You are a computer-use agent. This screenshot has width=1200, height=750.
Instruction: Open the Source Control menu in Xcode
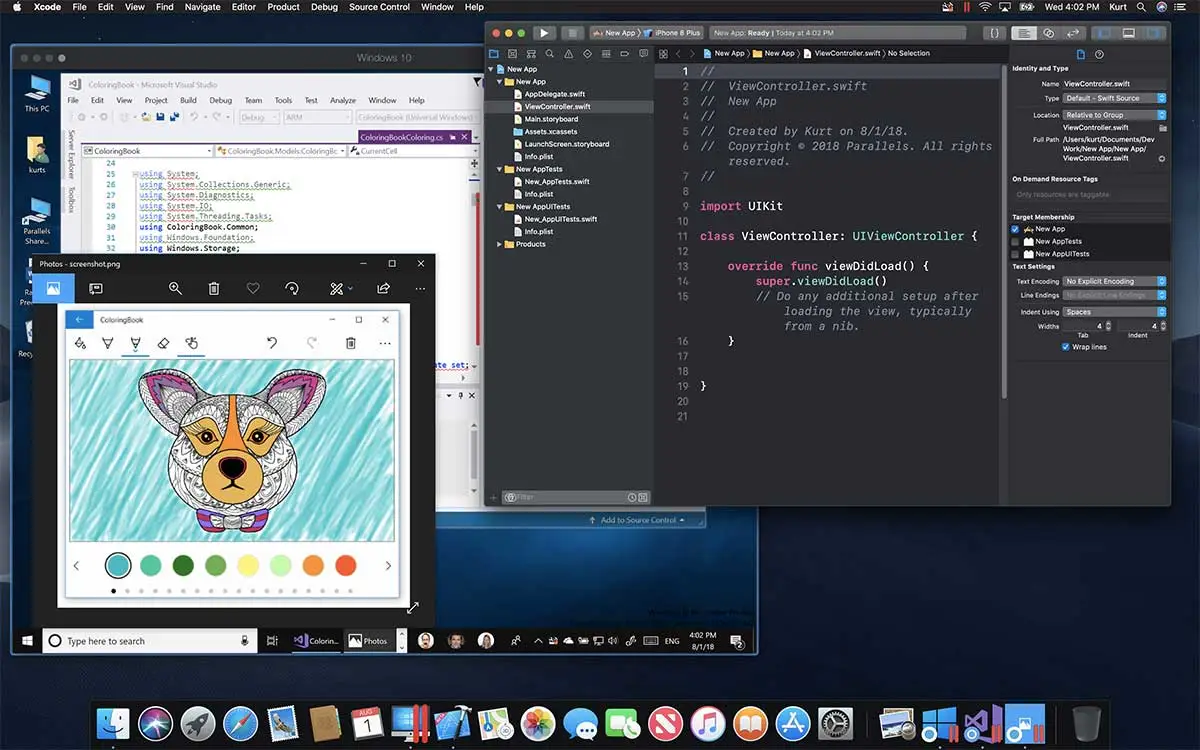click(x=379, y=7)
